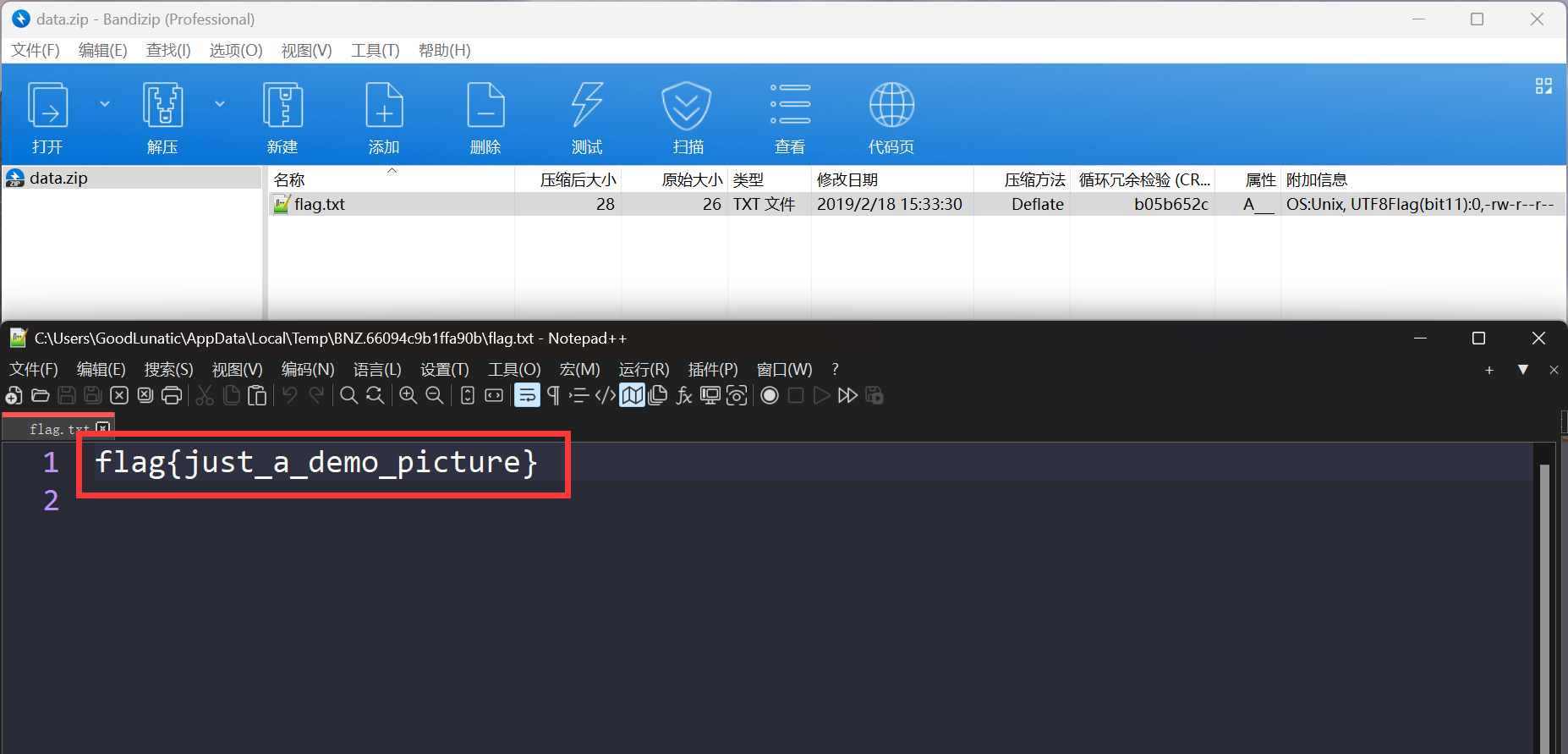Click the Open file folder icon in Notepad++
This screenshot has width=1568, height=754.
[41, 395]
